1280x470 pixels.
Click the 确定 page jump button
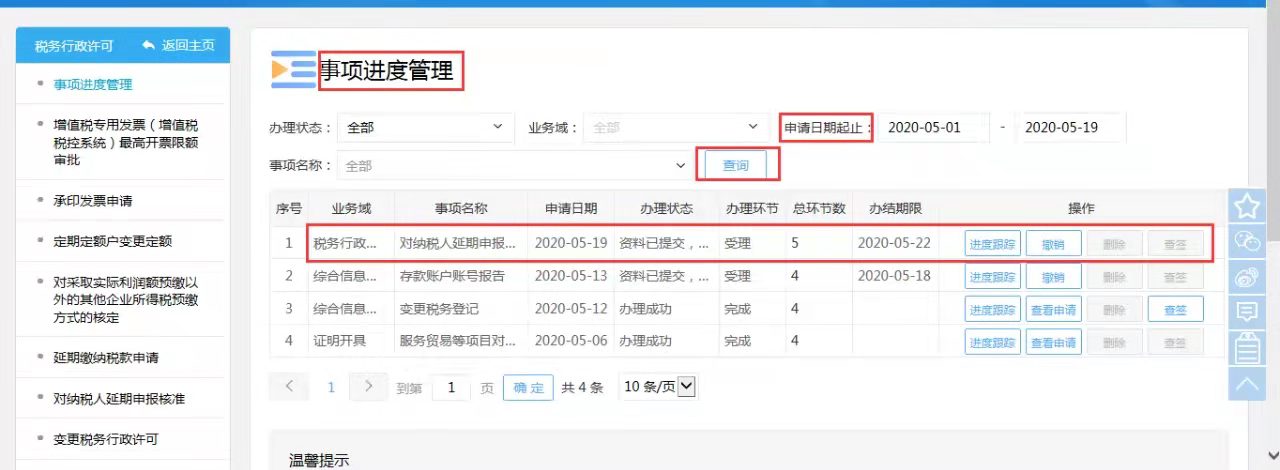click(528, 388)
